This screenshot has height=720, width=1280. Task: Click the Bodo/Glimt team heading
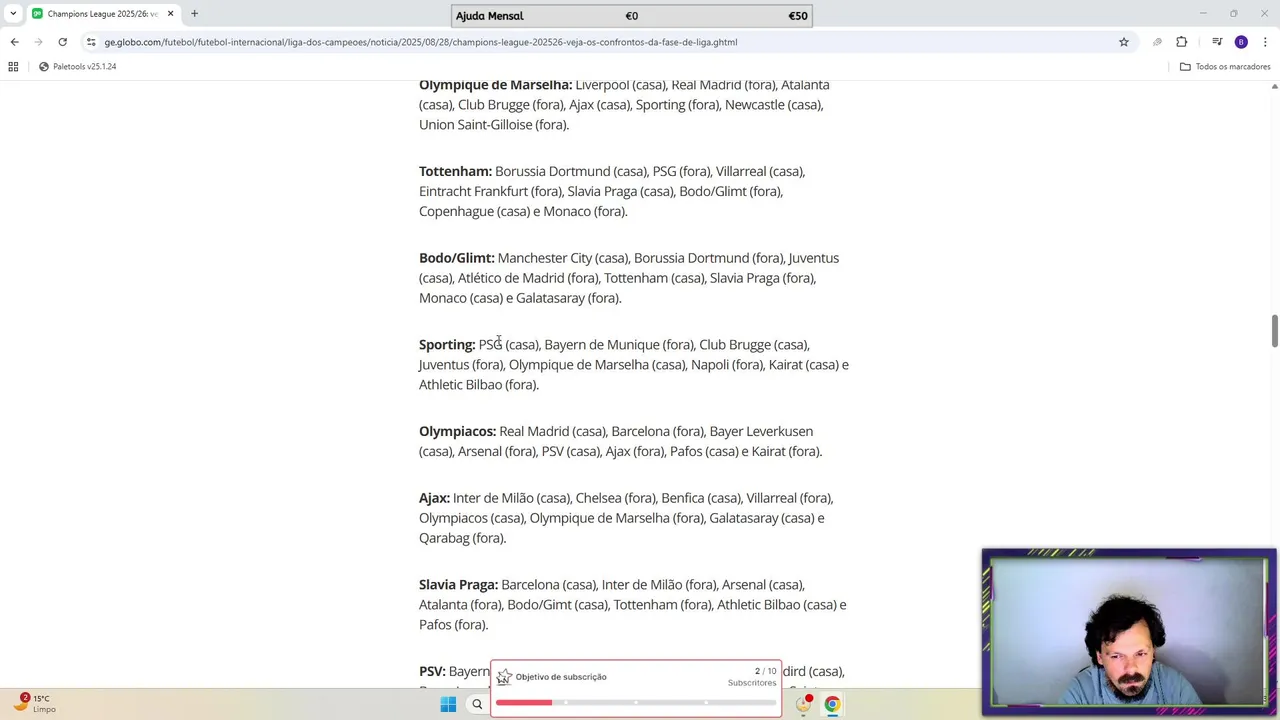(457, 258)
